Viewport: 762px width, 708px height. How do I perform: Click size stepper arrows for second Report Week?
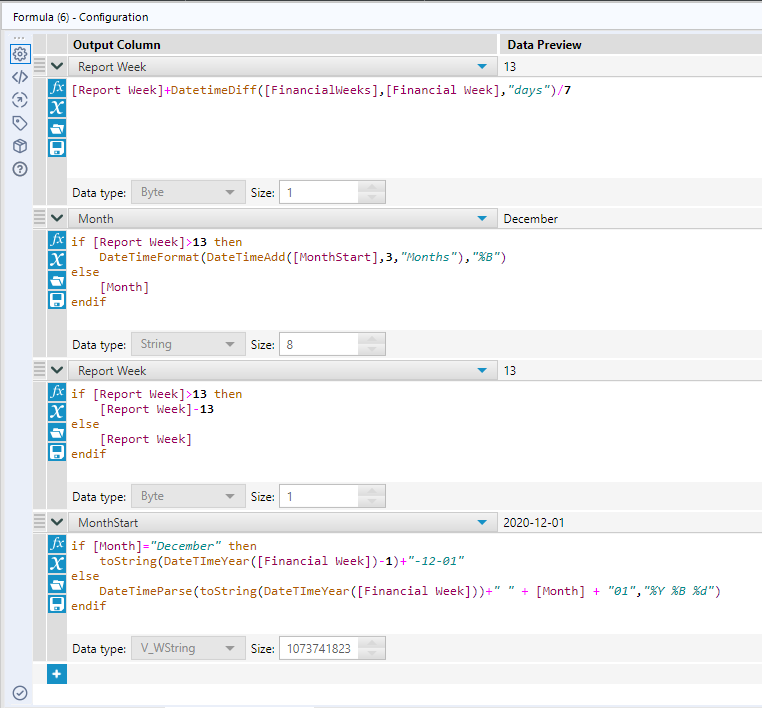coord(372,497)
